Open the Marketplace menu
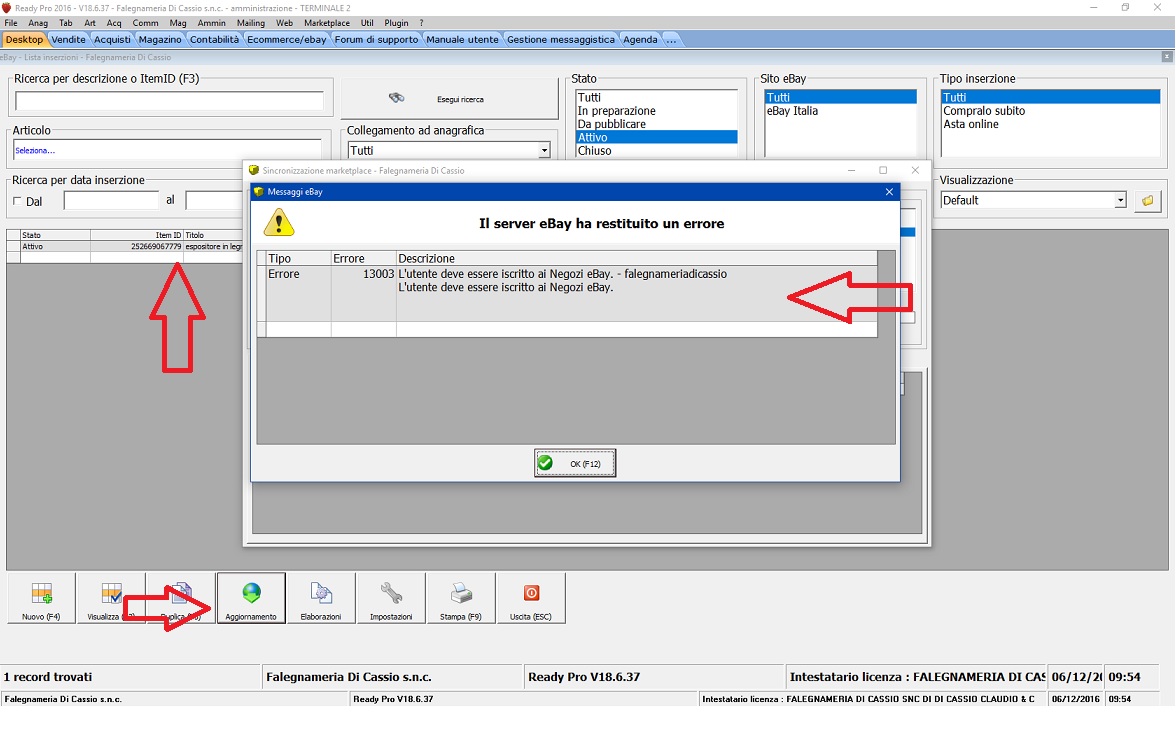The height and width of the screenshot is (735, 1176). [327, 23]
